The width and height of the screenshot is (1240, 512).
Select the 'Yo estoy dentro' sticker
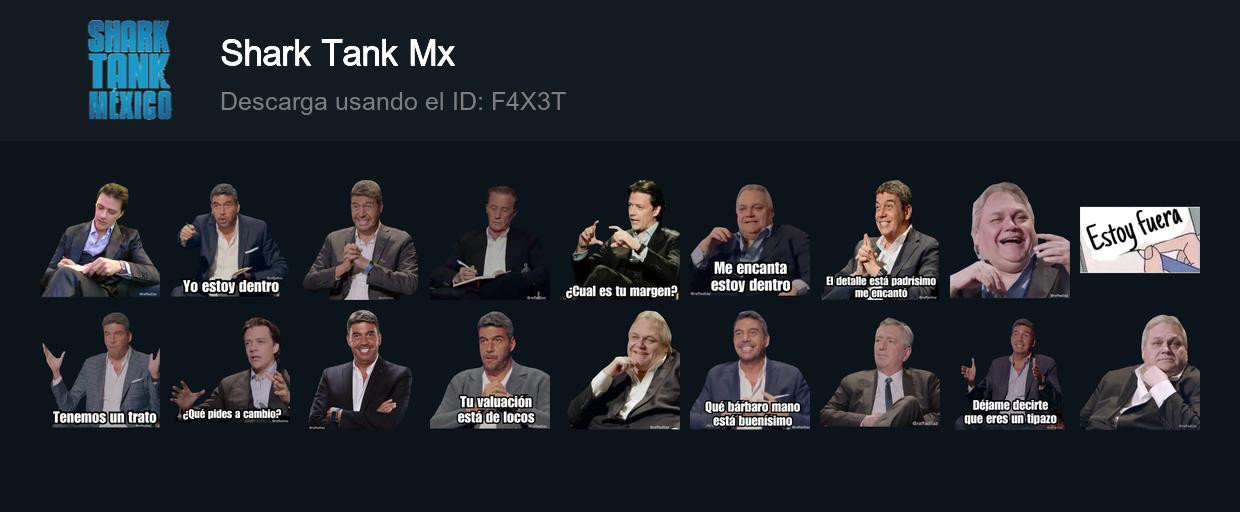click(230, 240)
